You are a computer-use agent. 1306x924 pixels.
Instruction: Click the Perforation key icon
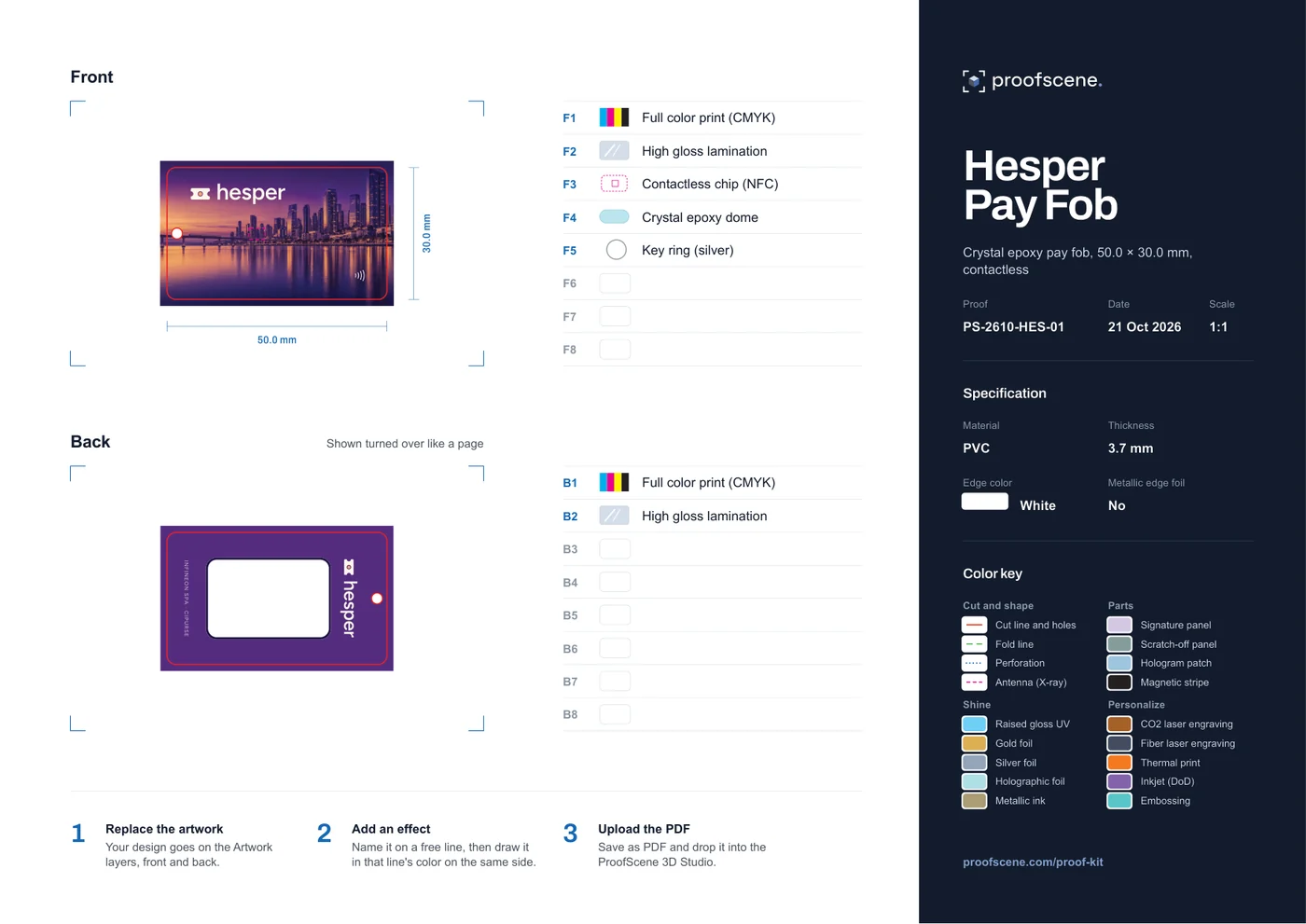pyautogui.click(x=974, y=663)
